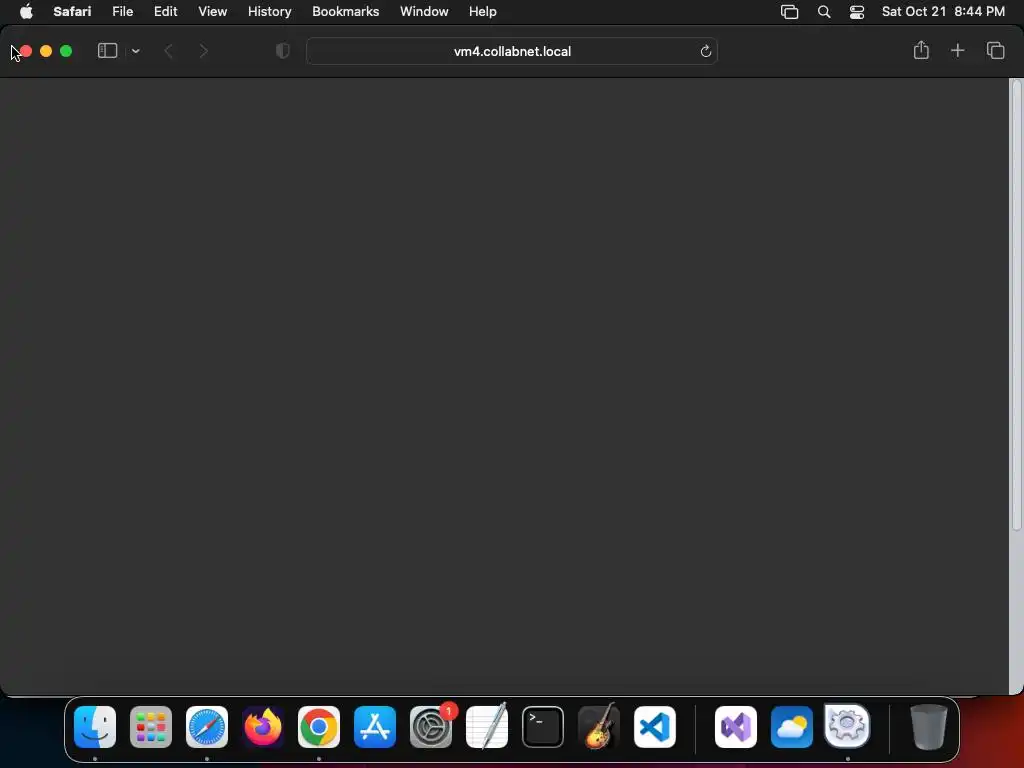Open the Bookmarks menu
This screenshot has width=1024, height=768.
345,12
